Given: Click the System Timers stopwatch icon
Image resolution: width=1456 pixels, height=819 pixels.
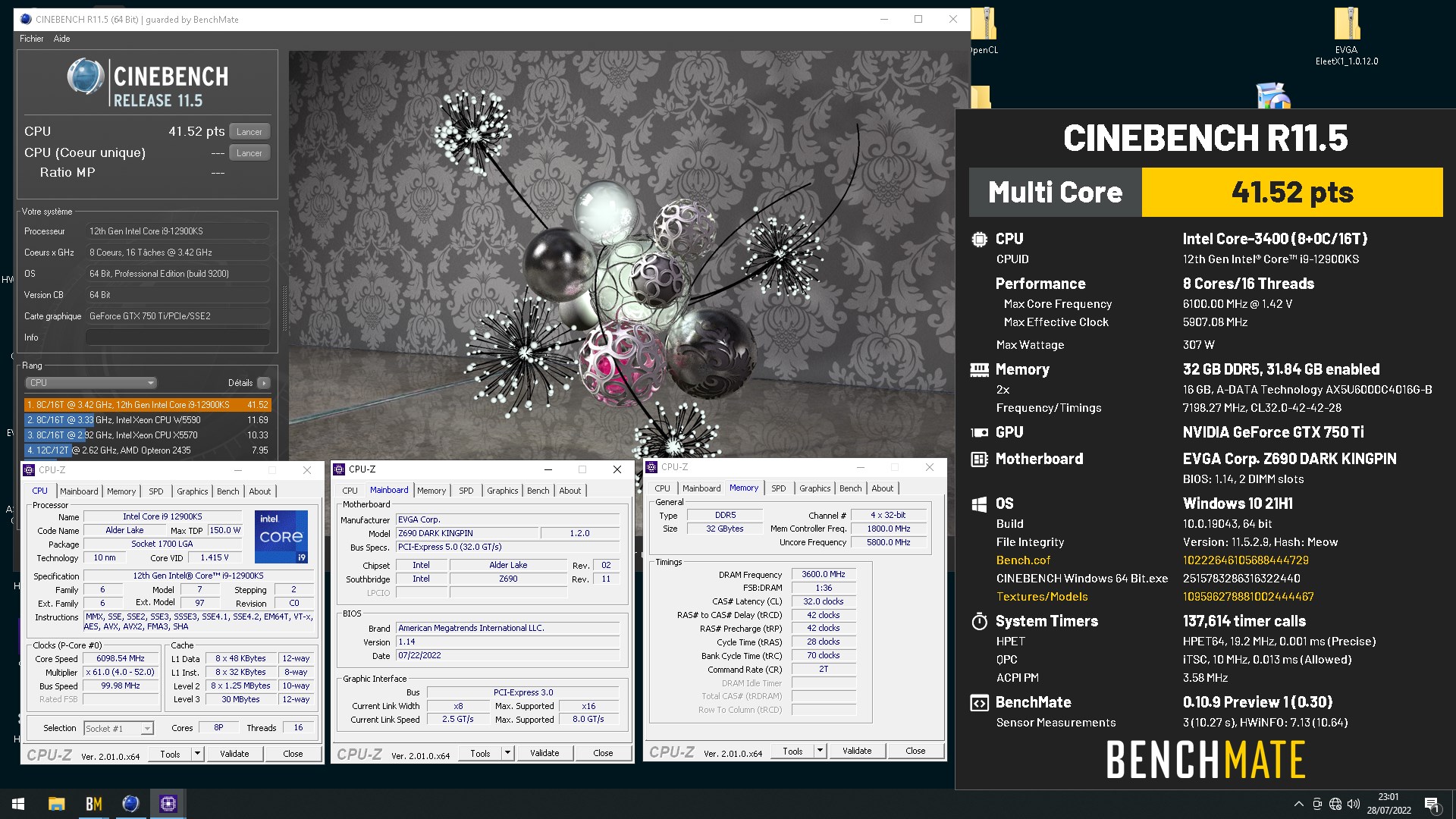Looking at the screenshot, I should coord(979,622).
